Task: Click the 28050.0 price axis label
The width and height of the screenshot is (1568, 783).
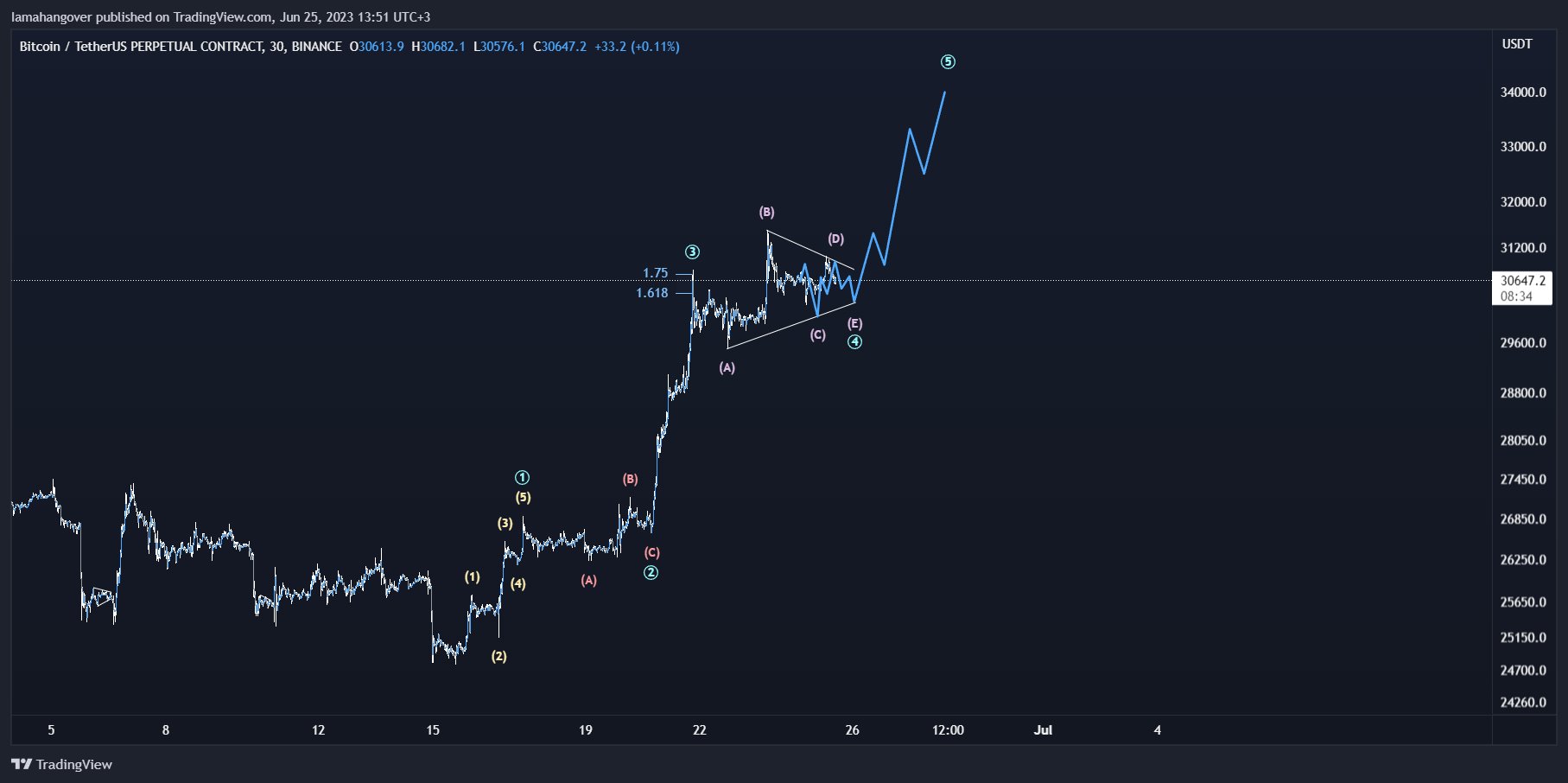Action: point(1523,441)
